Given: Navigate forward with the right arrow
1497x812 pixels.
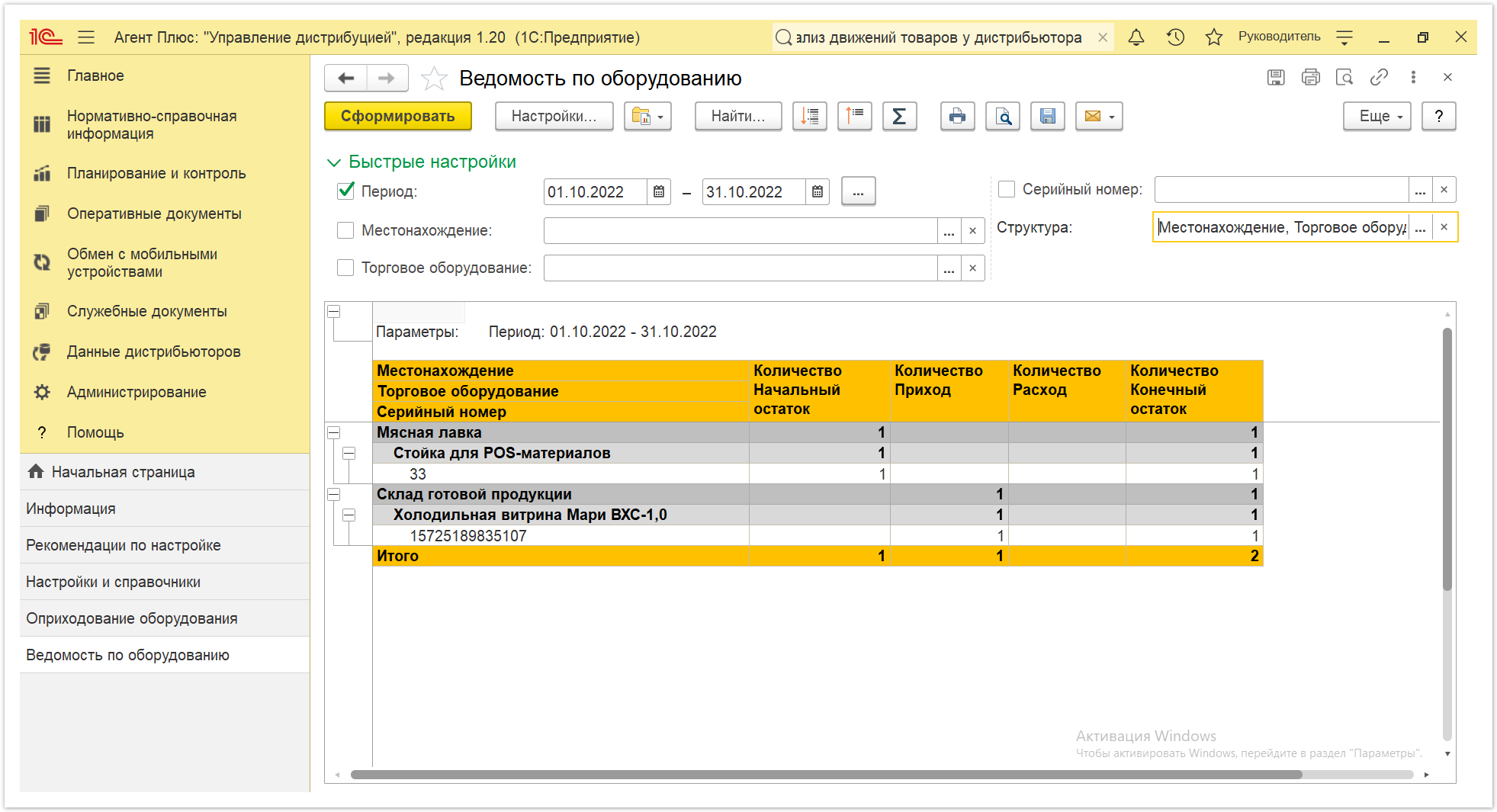Looking at the screenshot, I should (x=387, y=78).
